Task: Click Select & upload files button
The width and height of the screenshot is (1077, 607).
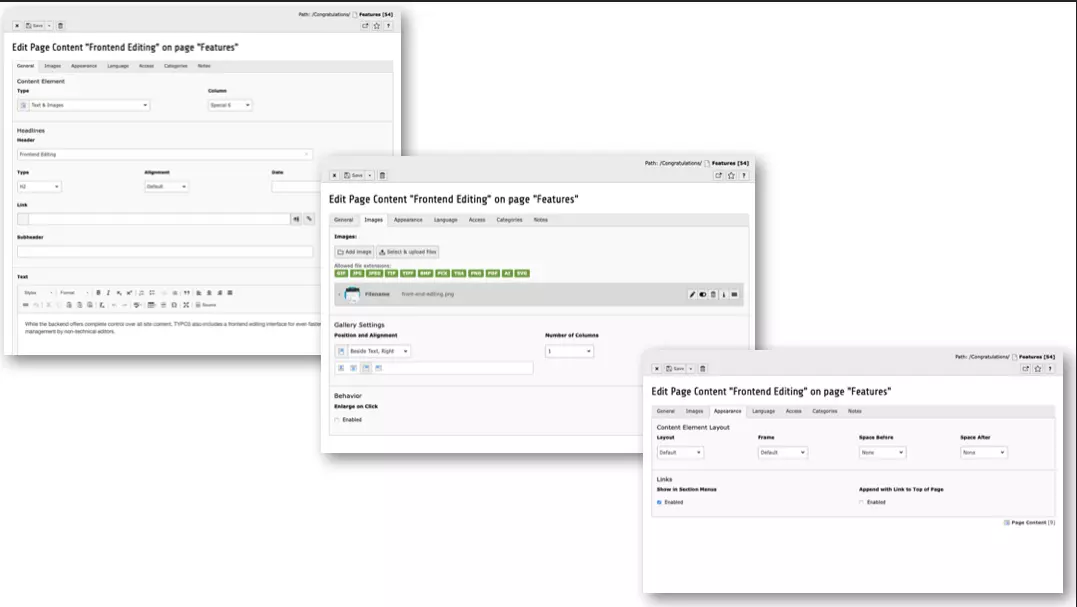Action: 408,252
